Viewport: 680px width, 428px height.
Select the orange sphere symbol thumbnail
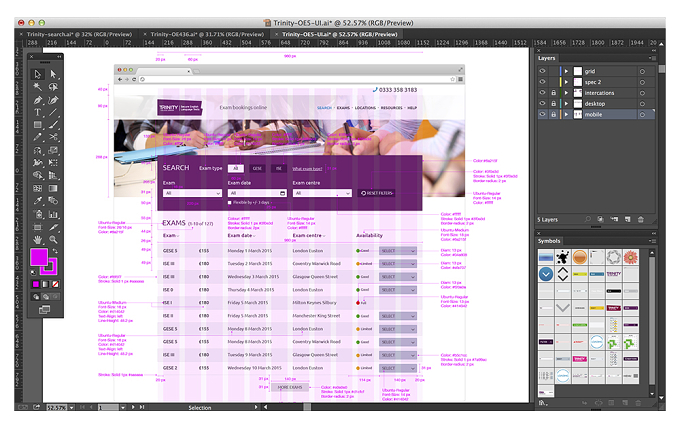pyautogui.click(x=580, y=257)
